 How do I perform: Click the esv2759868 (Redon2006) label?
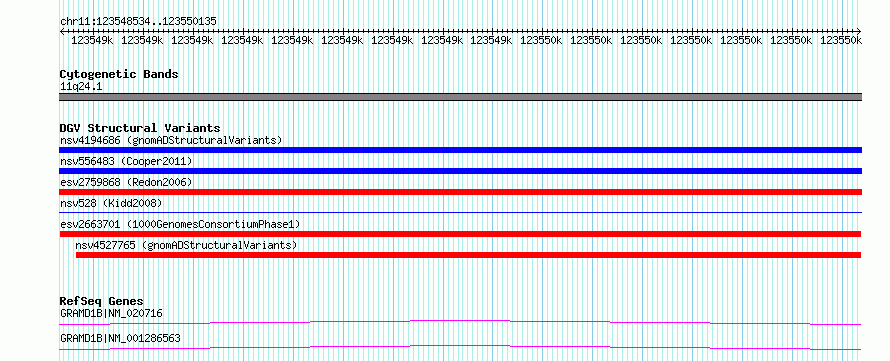pos(126,182)
